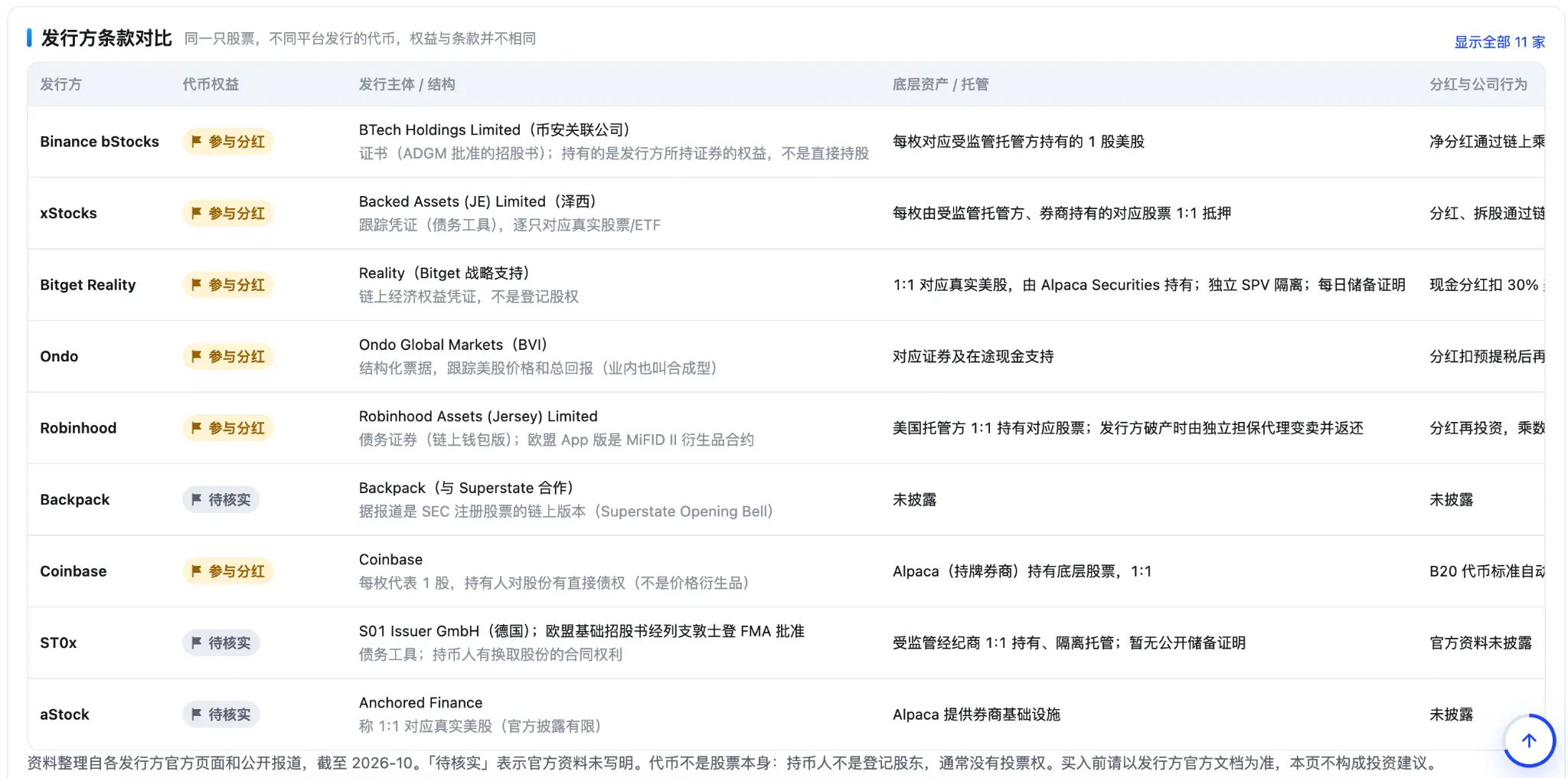Click the 发行方条款对比 section title
This screenshot has width=1568, height=778.
point(106,38)
